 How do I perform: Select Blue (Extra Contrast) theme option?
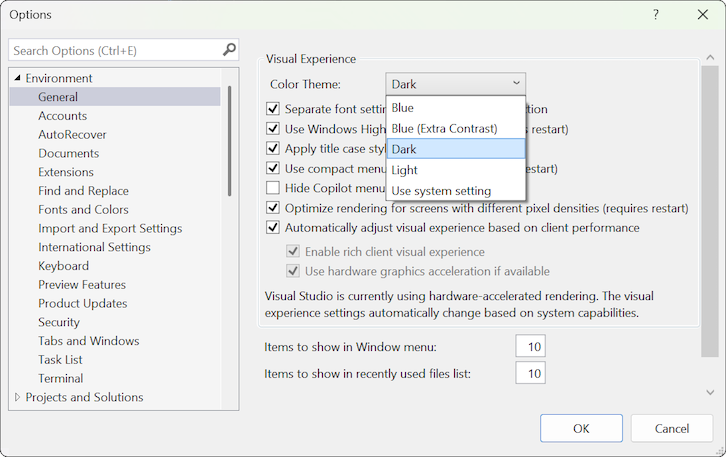pos(456,128)
